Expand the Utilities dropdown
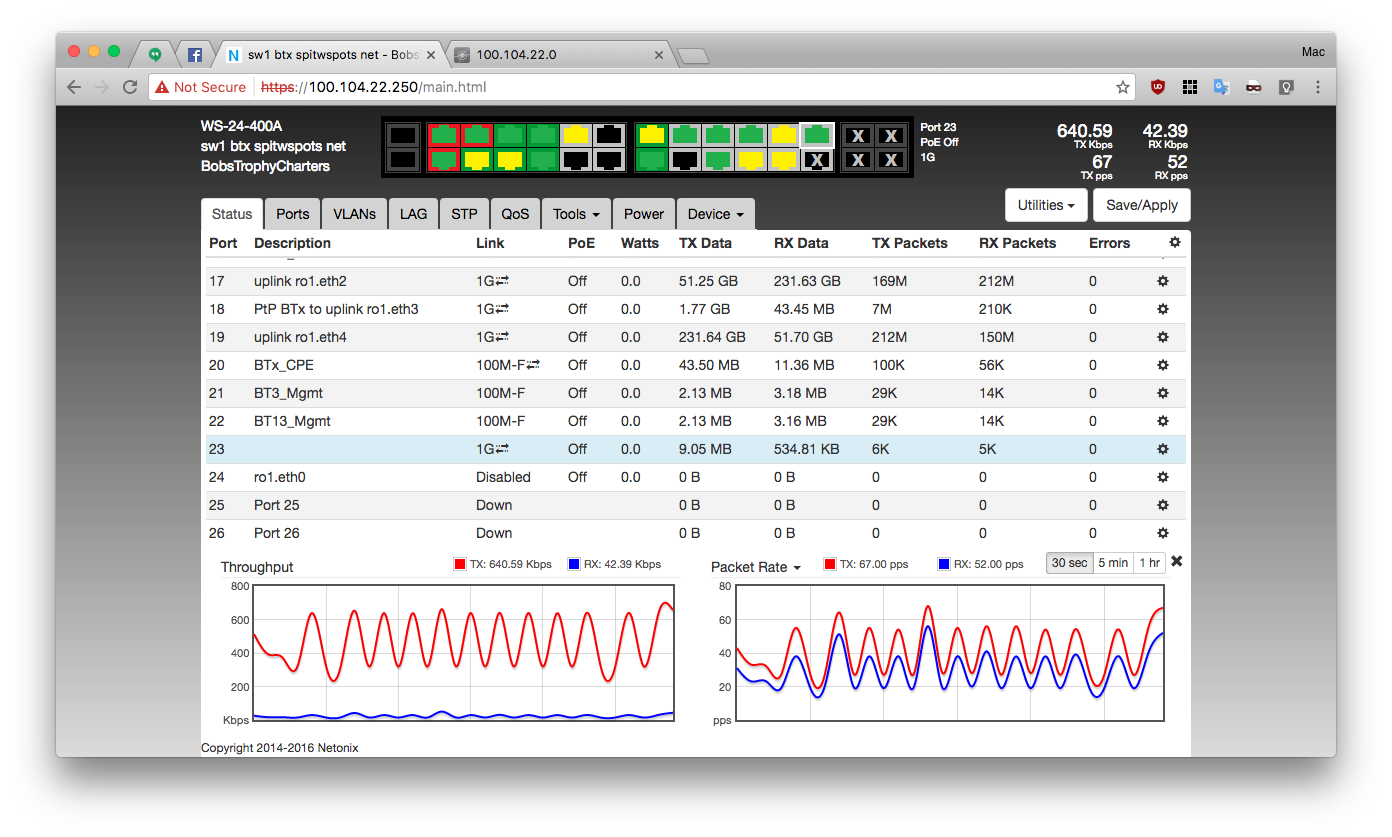The width and height of the screenshot is (1392, 837). [1045, 205]
